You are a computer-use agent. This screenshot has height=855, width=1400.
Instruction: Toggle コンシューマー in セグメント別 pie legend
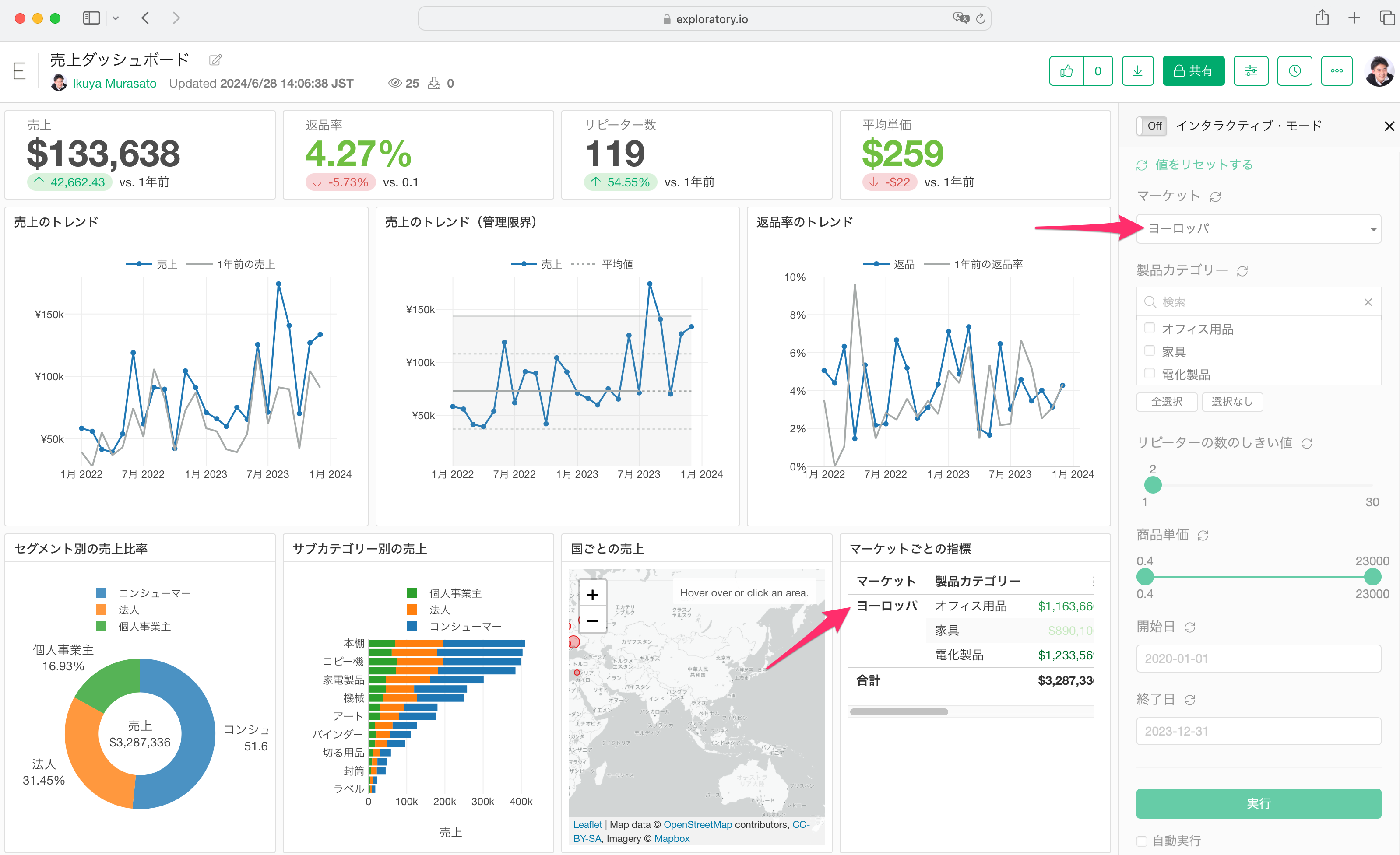[x=143, y=593]
